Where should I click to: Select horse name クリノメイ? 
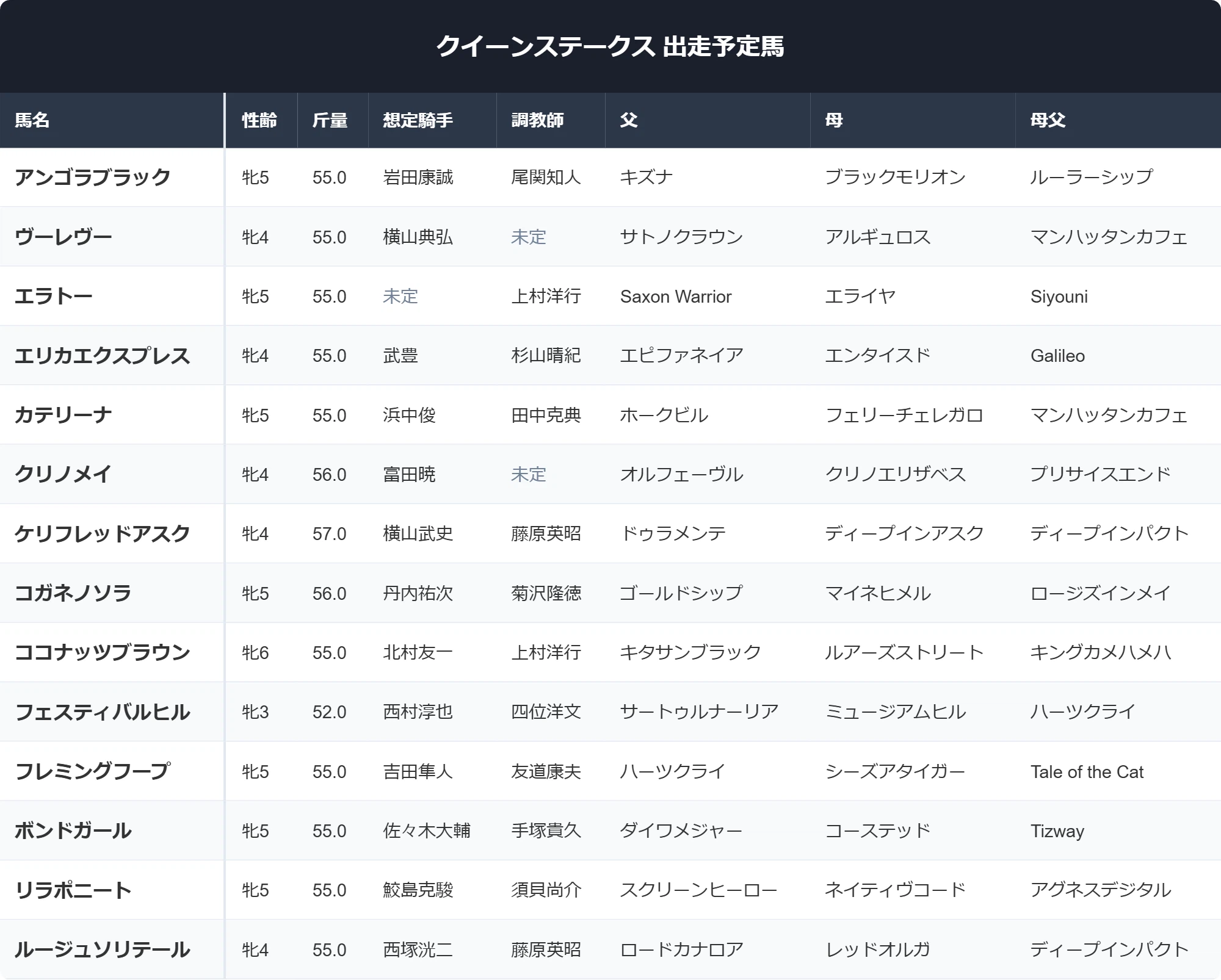[63, 474]
